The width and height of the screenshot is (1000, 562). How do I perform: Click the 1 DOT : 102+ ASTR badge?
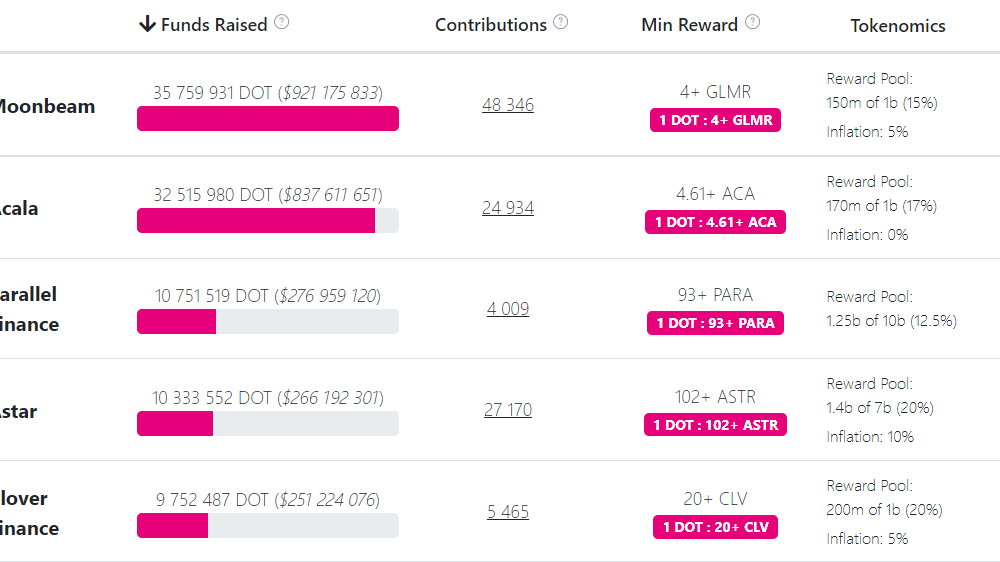coord(715,425)
